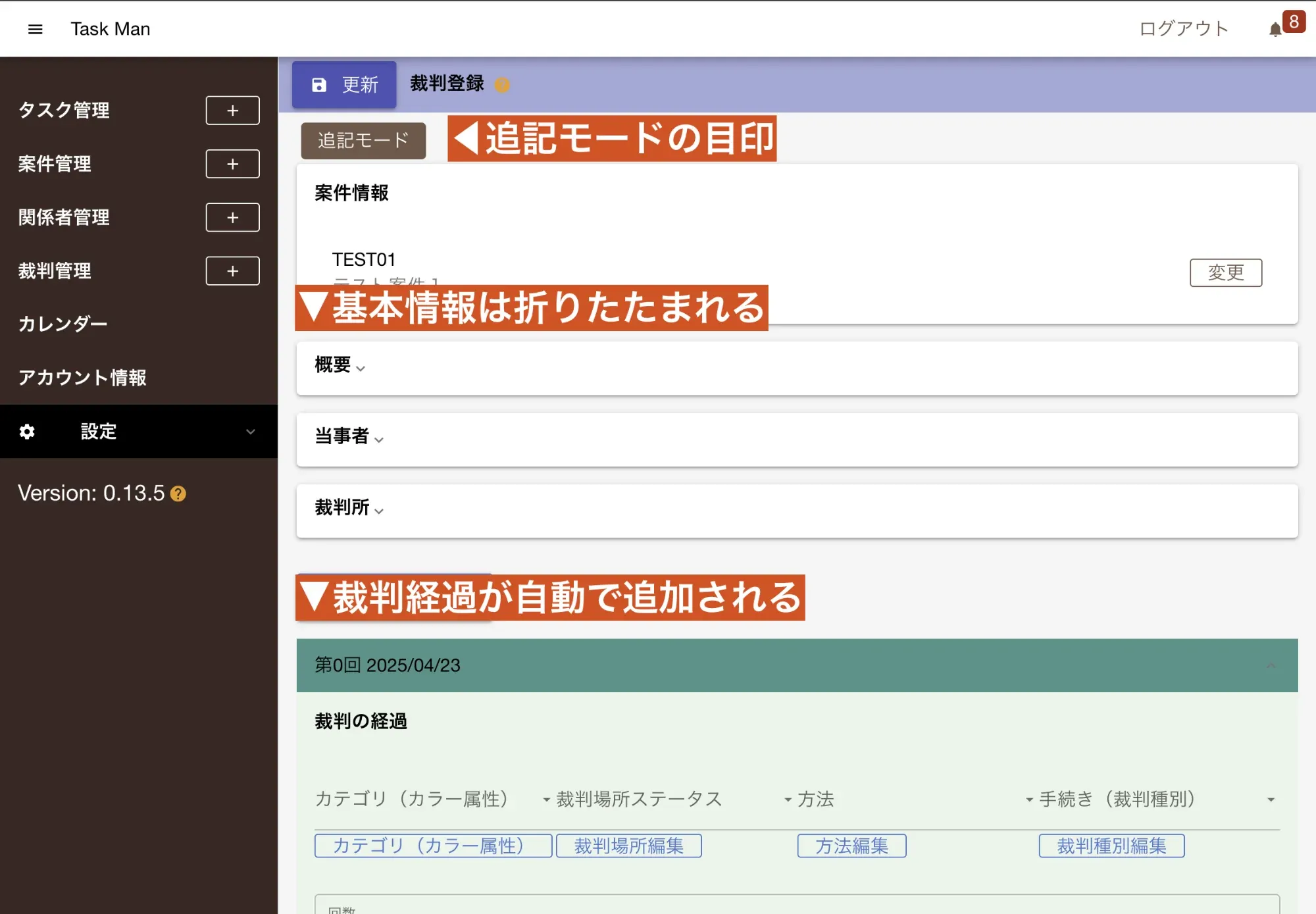Image resolution: width=1316 pixels, height=914 pixels.
Task: Add a new task with タスク管理 plus
Action: pos(232,111)
